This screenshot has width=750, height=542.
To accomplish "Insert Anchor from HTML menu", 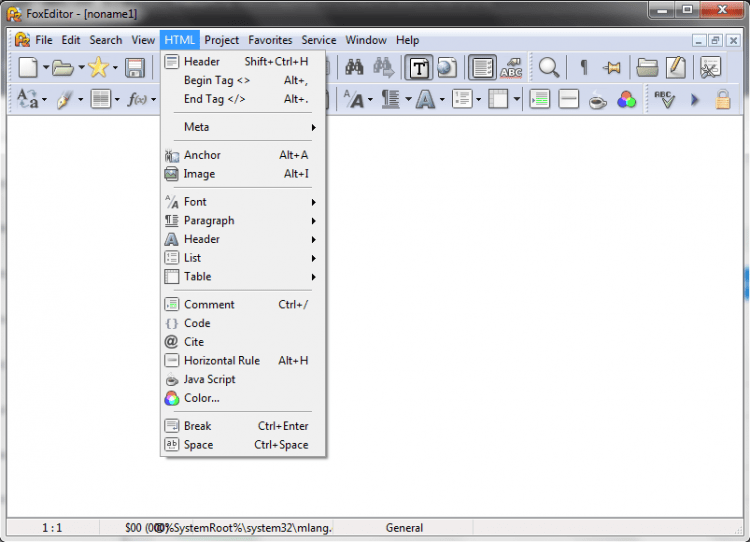I will click(x=243, y=155).
